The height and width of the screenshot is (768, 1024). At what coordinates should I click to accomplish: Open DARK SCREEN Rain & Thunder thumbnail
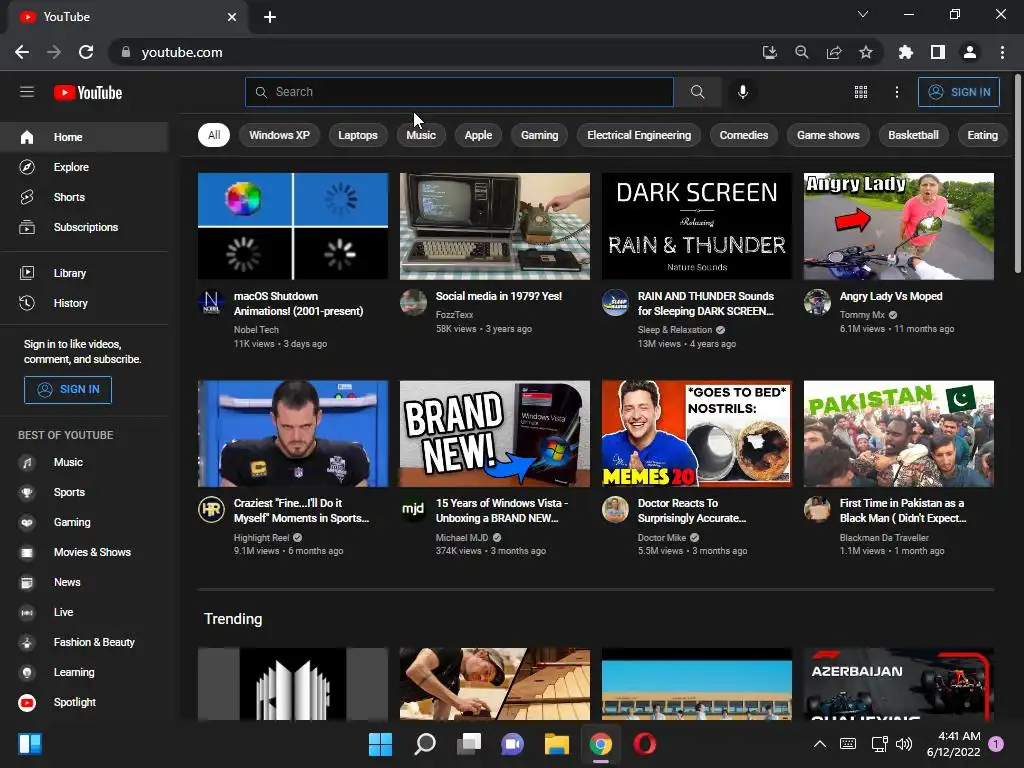click(x=697, y=226)
